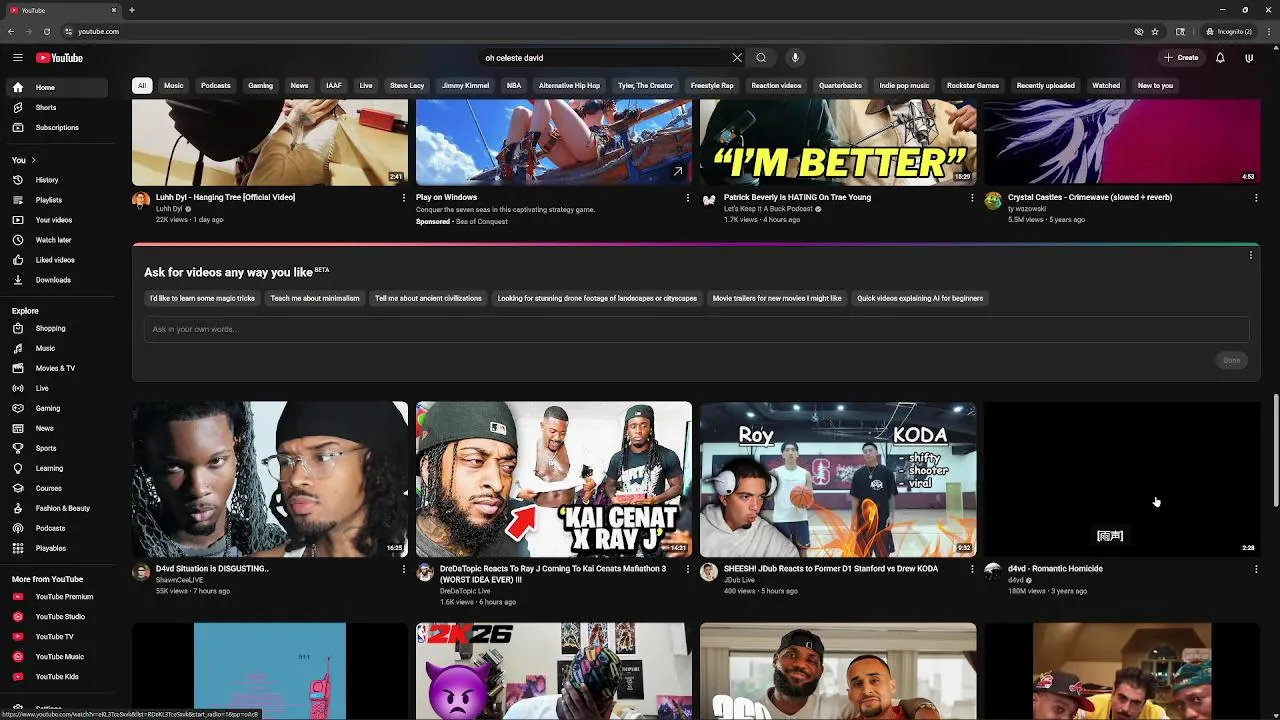The image size is (1280, 720).
Task: Open Your videos
Action: (x=56, y=220)
